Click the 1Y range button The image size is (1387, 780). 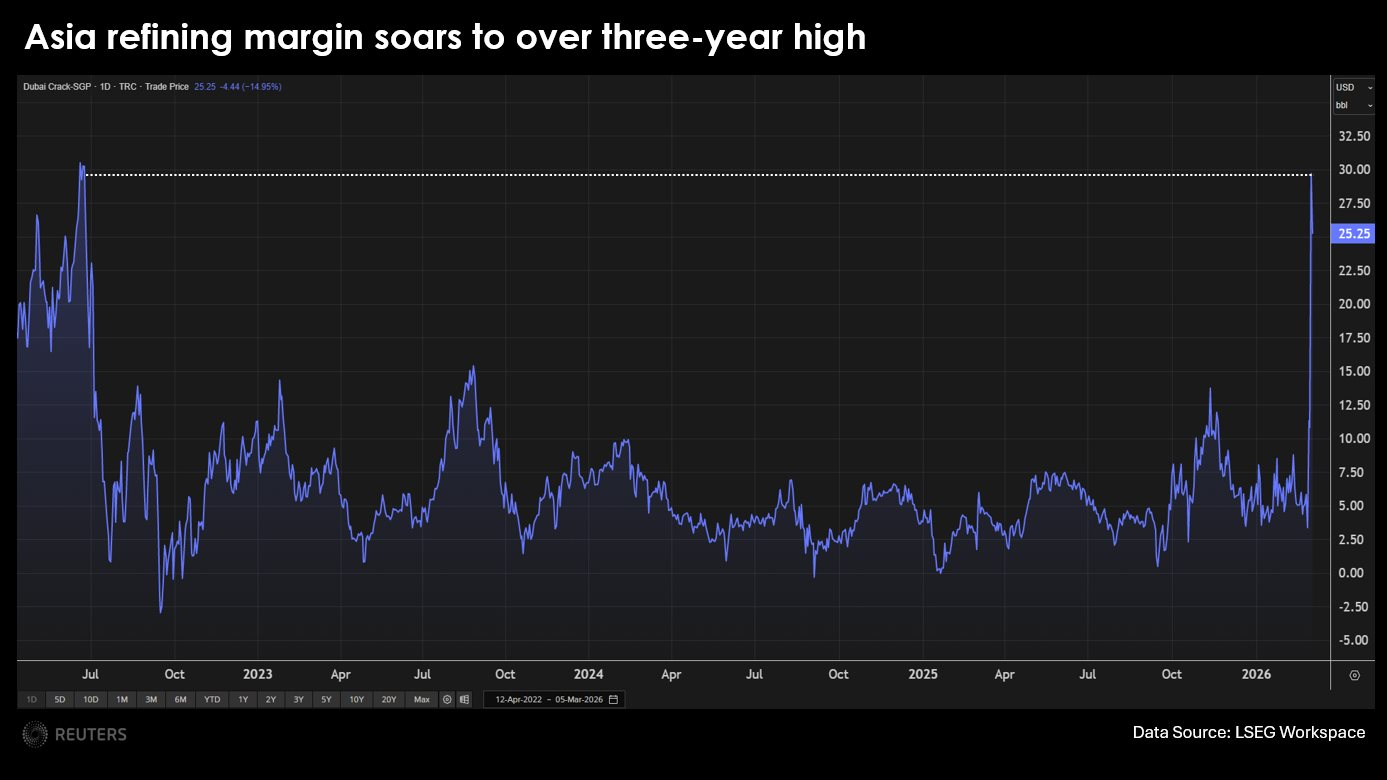coord(242,700)
